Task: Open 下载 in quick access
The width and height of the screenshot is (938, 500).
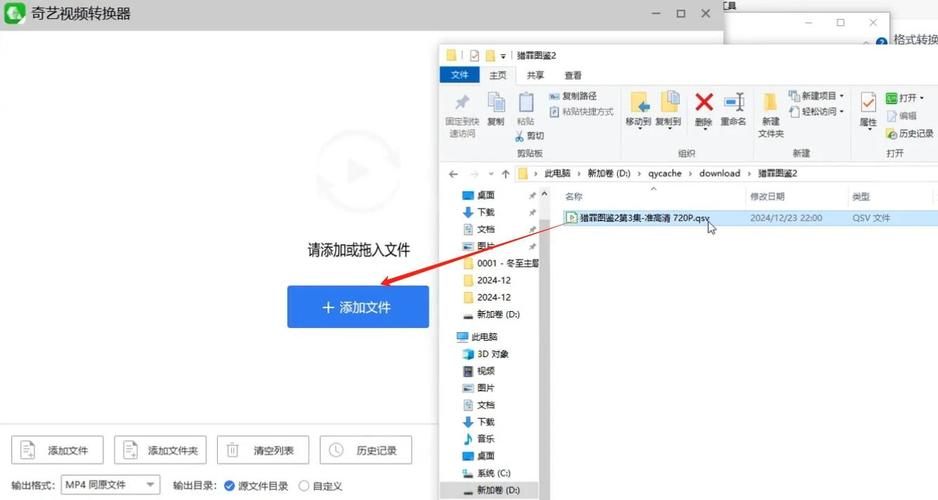Action: point(486,212)
